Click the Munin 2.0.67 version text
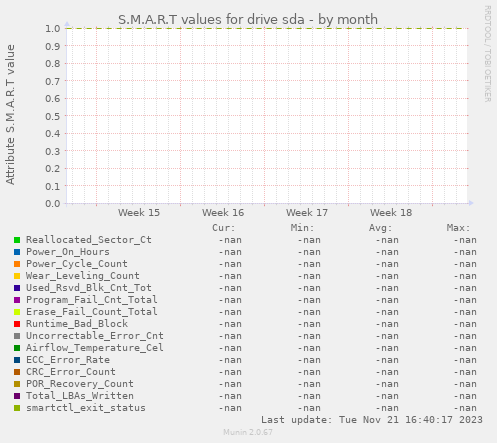Screen dimensions: 497x443 (248, 432)
